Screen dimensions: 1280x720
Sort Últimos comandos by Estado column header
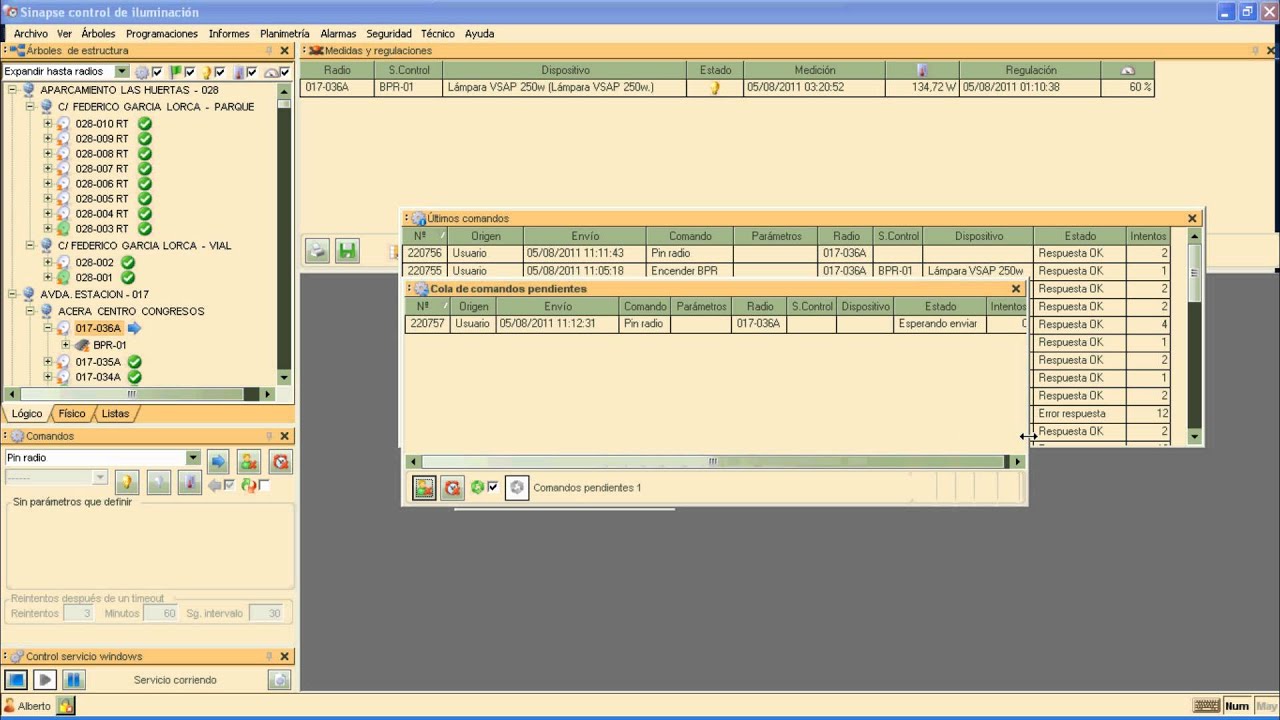(x=1080, y=236)
